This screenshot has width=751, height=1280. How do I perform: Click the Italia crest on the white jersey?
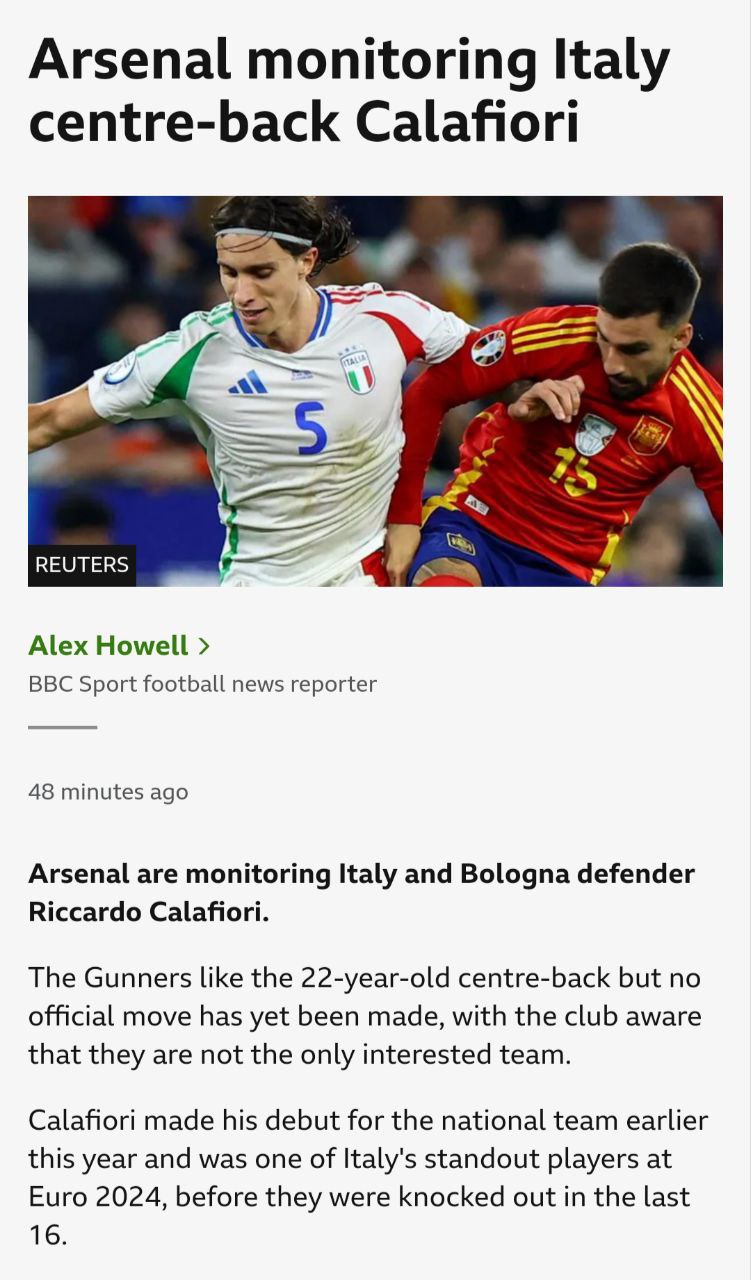point(357,370)
